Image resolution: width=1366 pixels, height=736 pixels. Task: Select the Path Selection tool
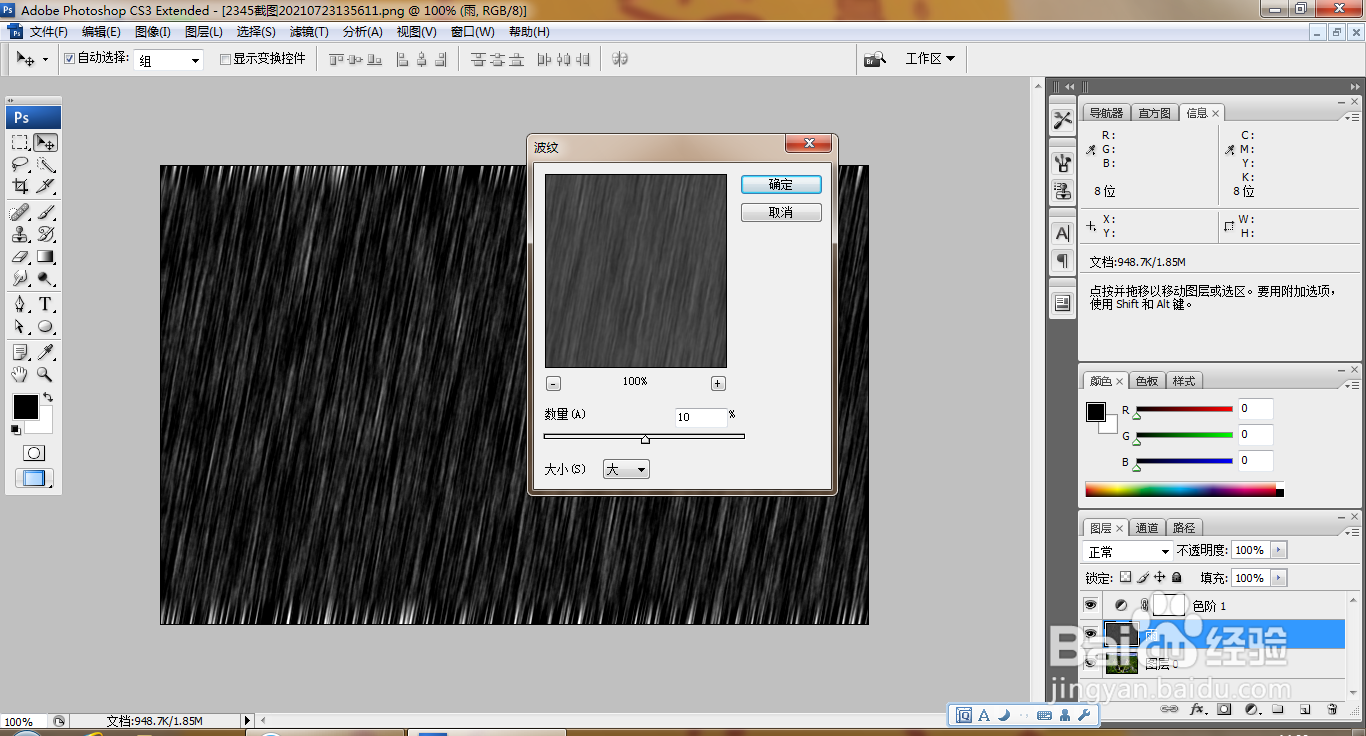coord(20,326)
